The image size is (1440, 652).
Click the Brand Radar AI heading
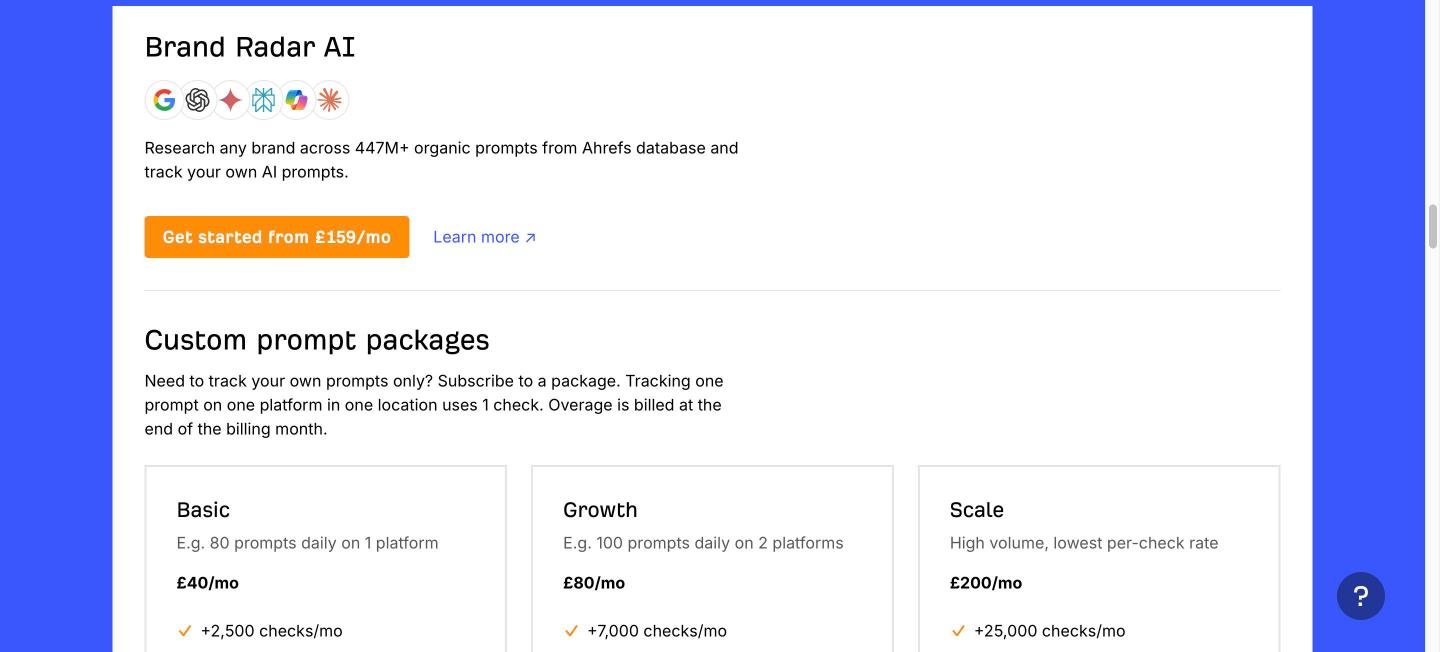point(250,47)
